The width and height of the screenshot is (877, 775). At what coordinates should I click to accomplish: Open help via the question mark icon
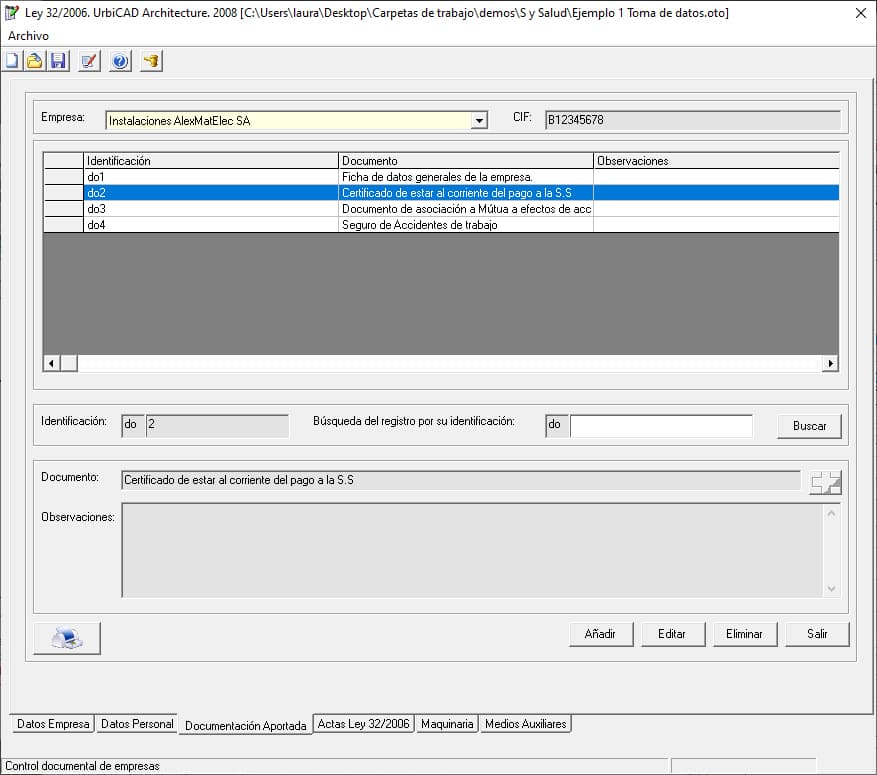(120, 60)
